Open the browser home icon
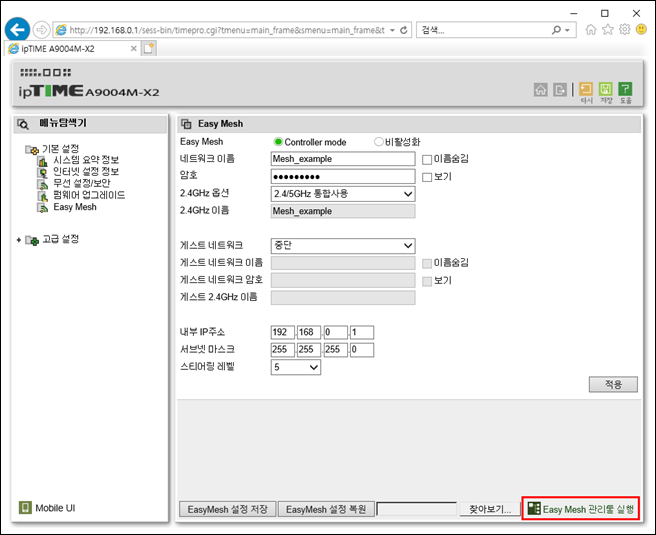Screen dimensions: 656x535 tap(591, 30)
